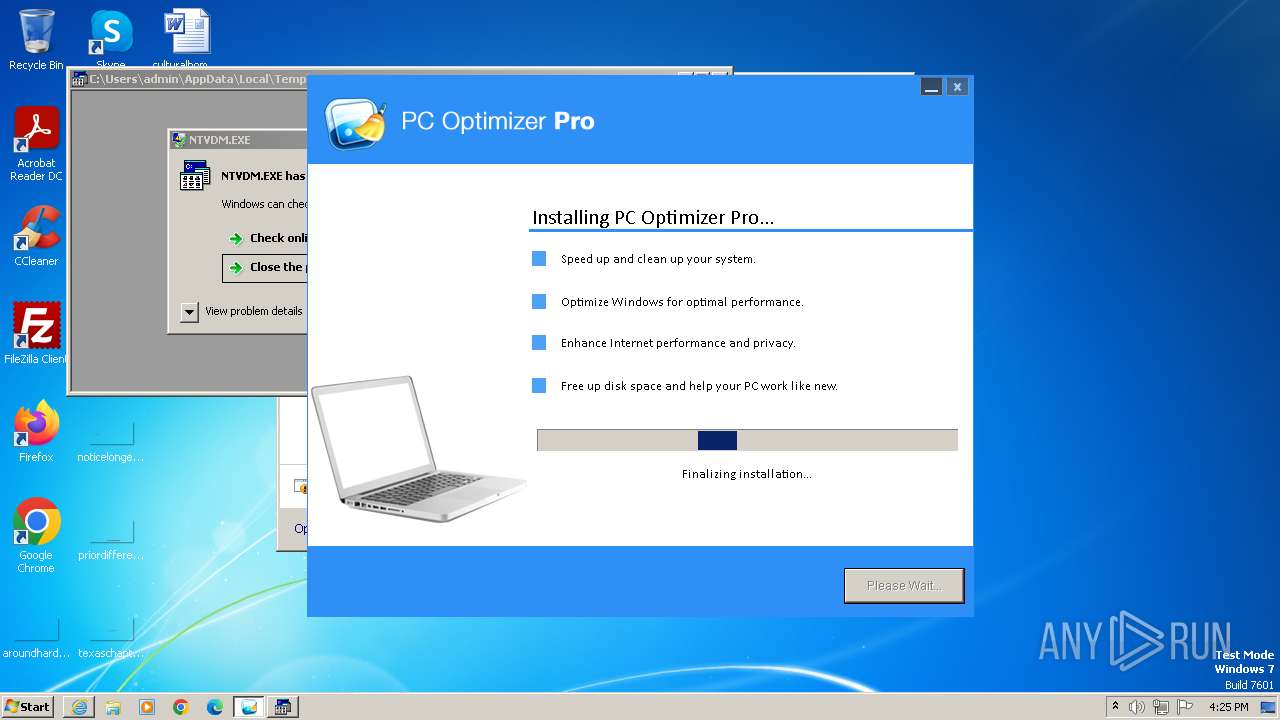Open Internet Explorer from the taskbar

79,707
